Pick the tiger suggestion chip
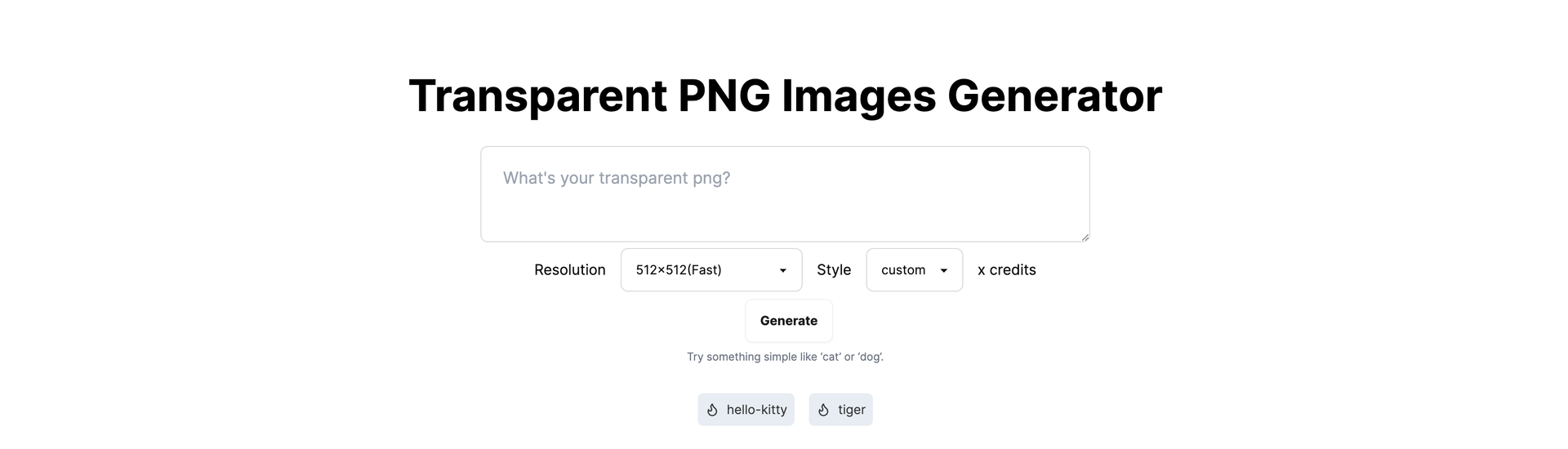 tap(841, 410)
